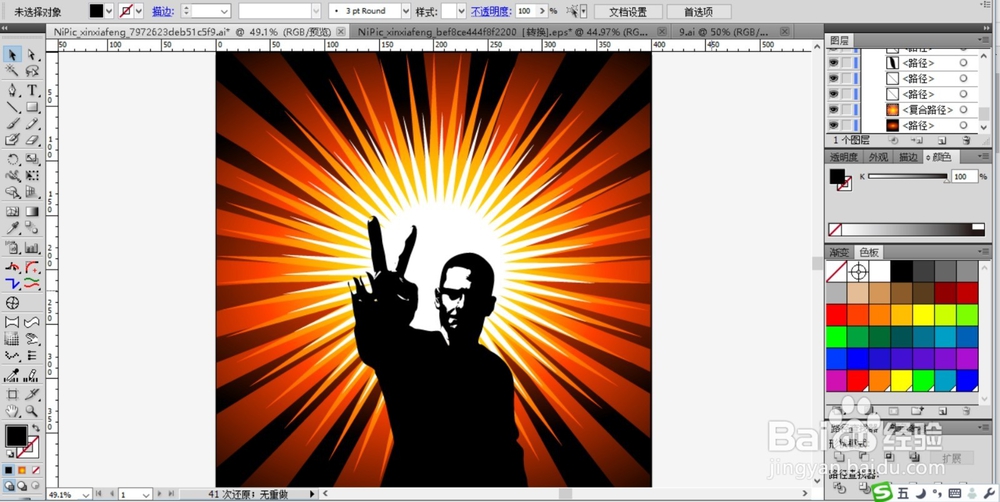Select the Line Segment tool
Screen dimensions: 1000x502
coord(12,107)
